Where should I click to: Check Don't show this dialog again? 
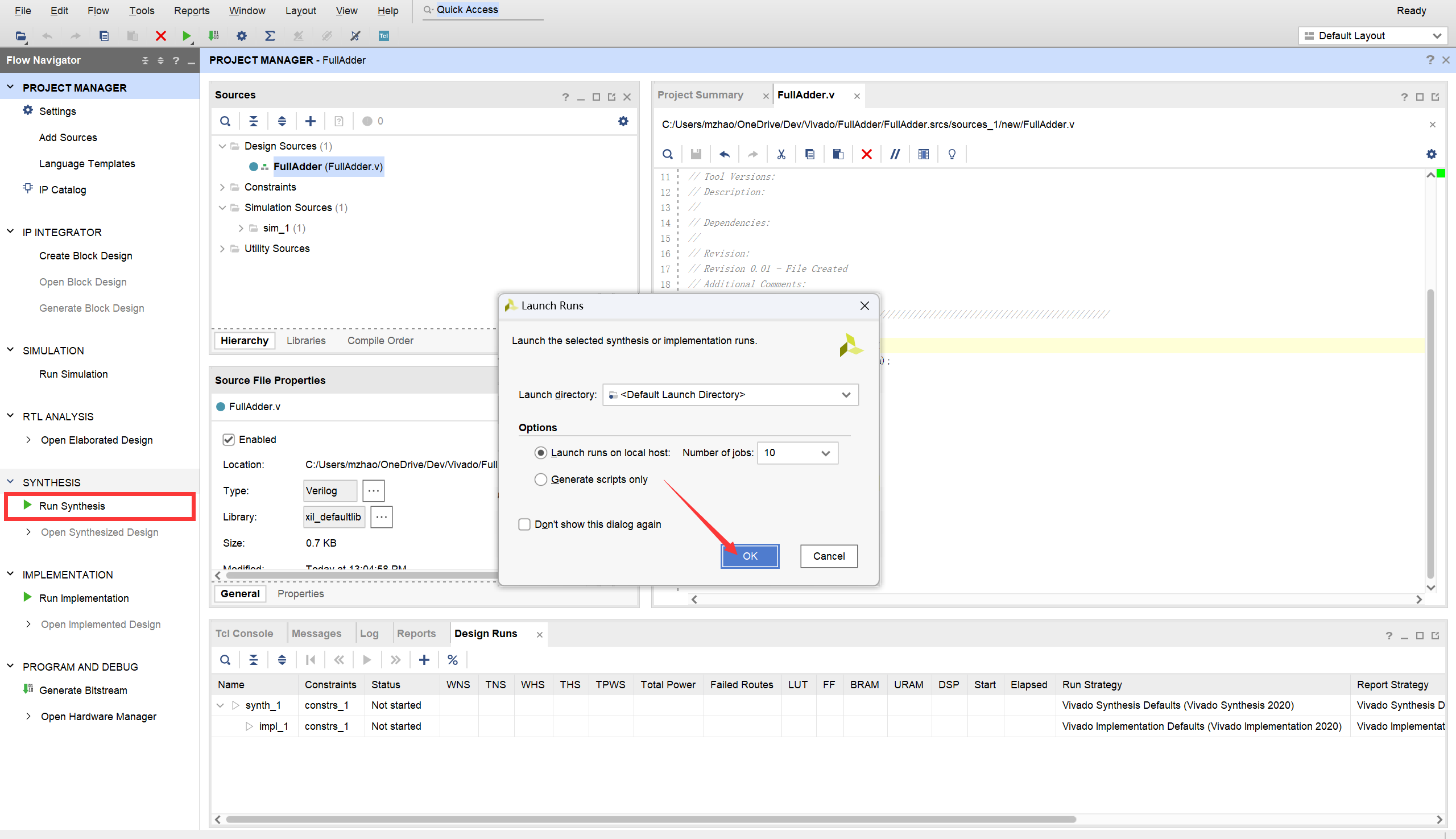click(524, 524)
